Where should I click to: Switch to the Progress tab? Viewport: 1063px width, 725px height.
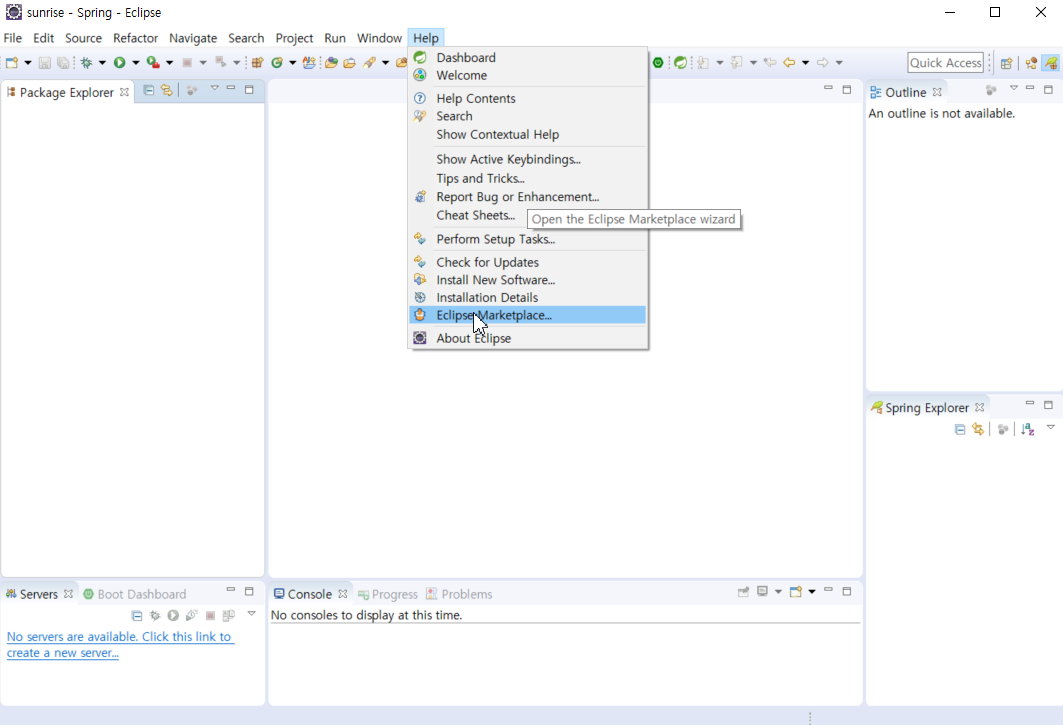(x=388, y=594)
